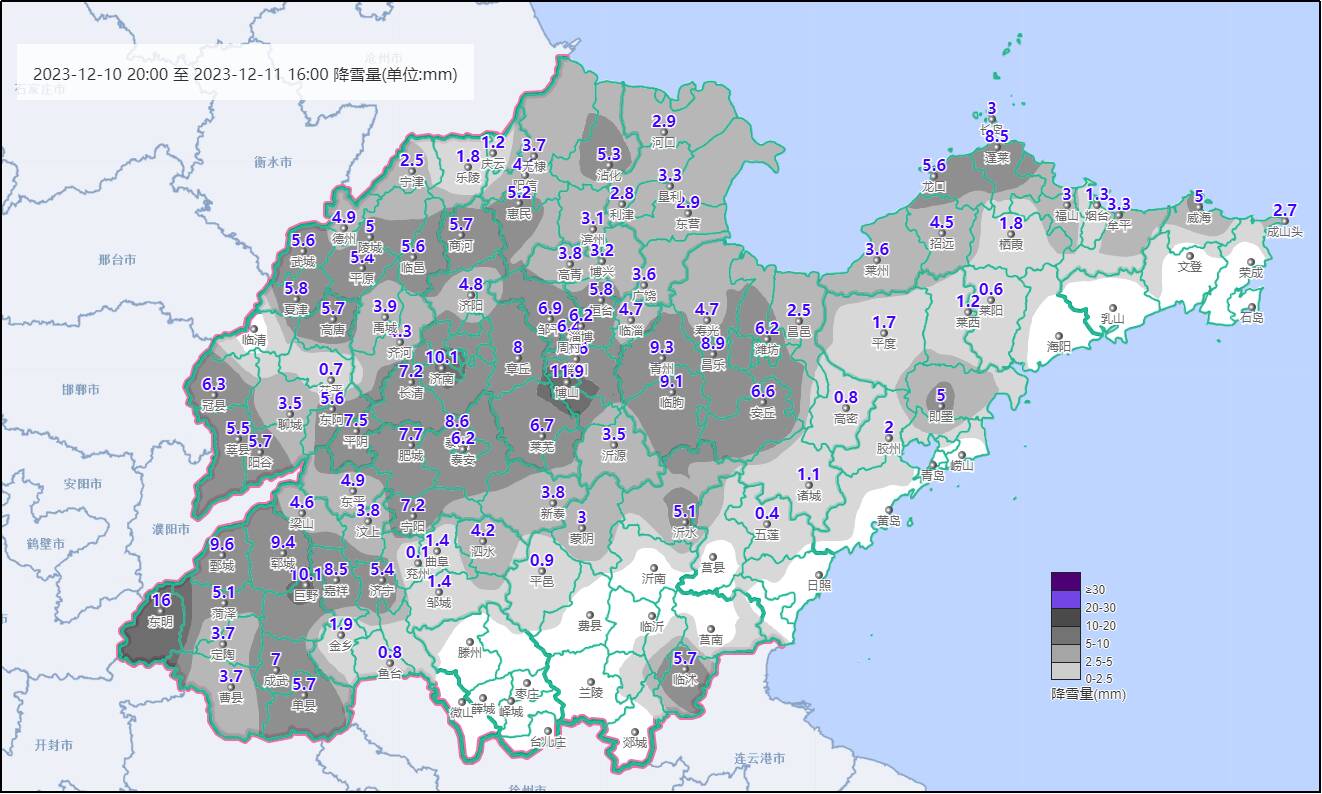Click the 安阳市 city label

[83, 484]
